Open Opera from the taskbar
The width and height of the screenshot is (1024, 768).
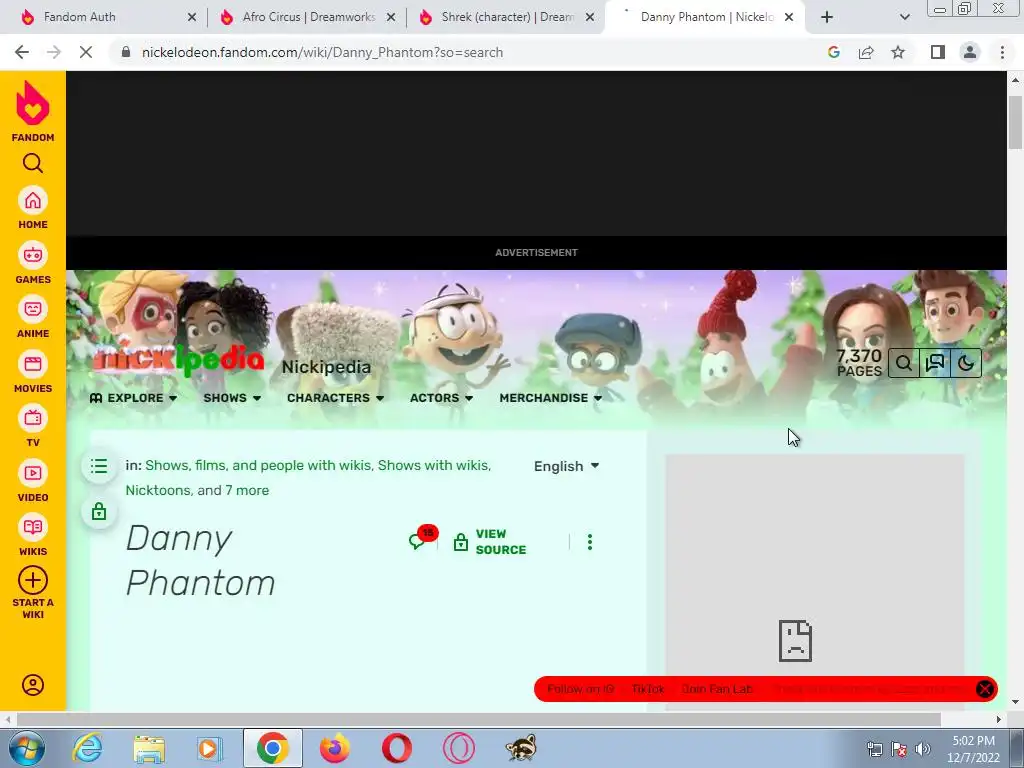[396, 748]
